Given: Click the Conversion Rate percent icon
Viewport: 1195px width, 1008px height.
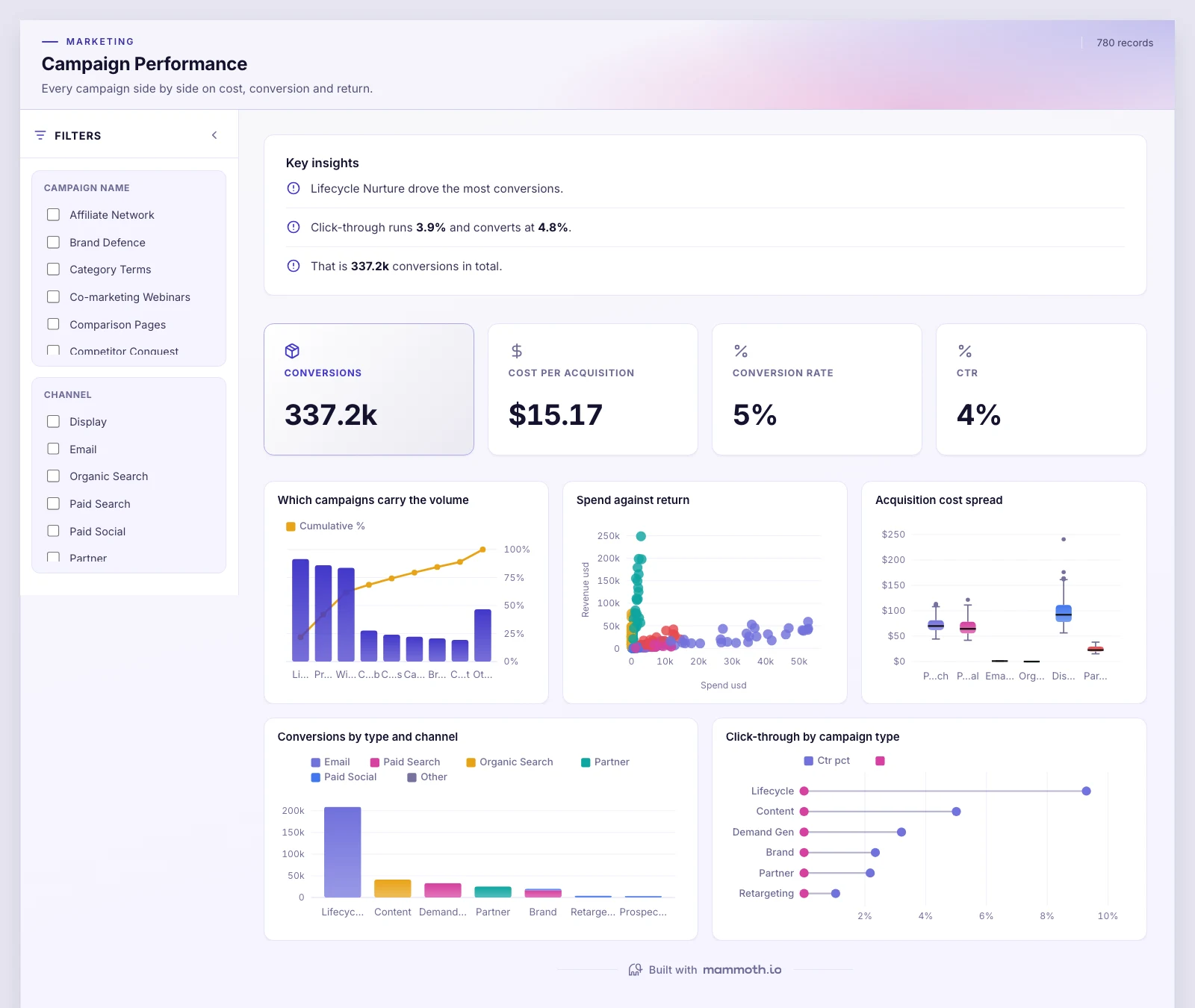Looking at the screenshot, I should click(x=741, y=351).
